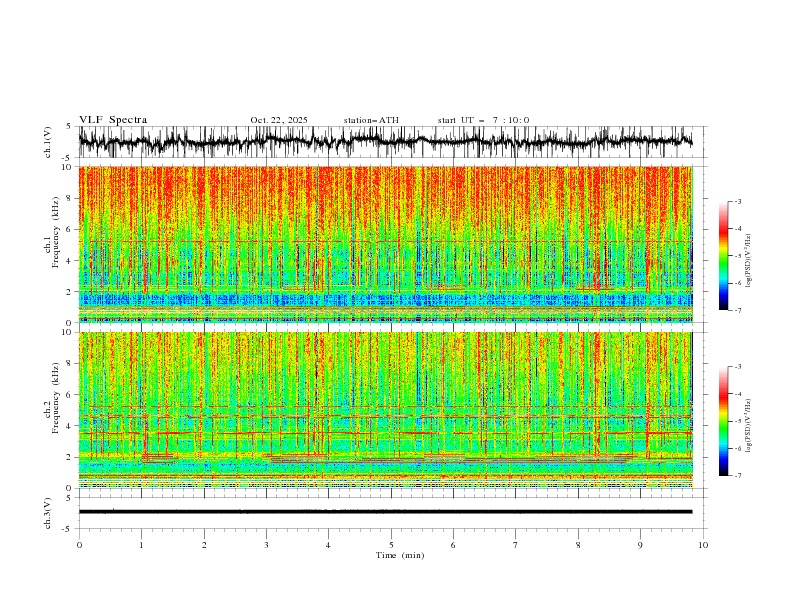Screen dimensions: 792x612
Task: Select the "ch.1(V)" waveform axis label
Action: 48,142
